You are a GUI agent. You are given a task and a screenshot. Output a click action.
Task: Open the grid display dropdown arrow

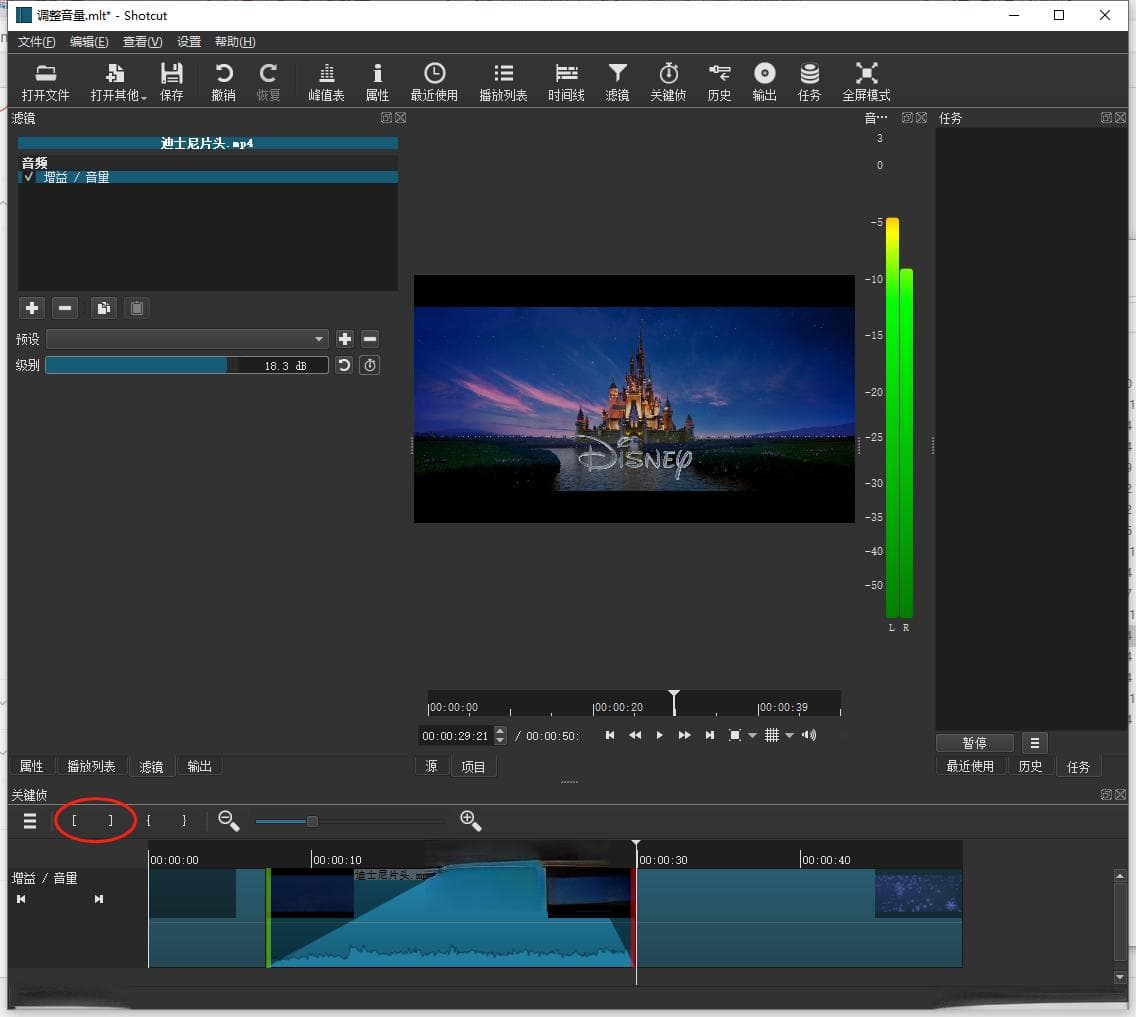[x=790, y=736]
